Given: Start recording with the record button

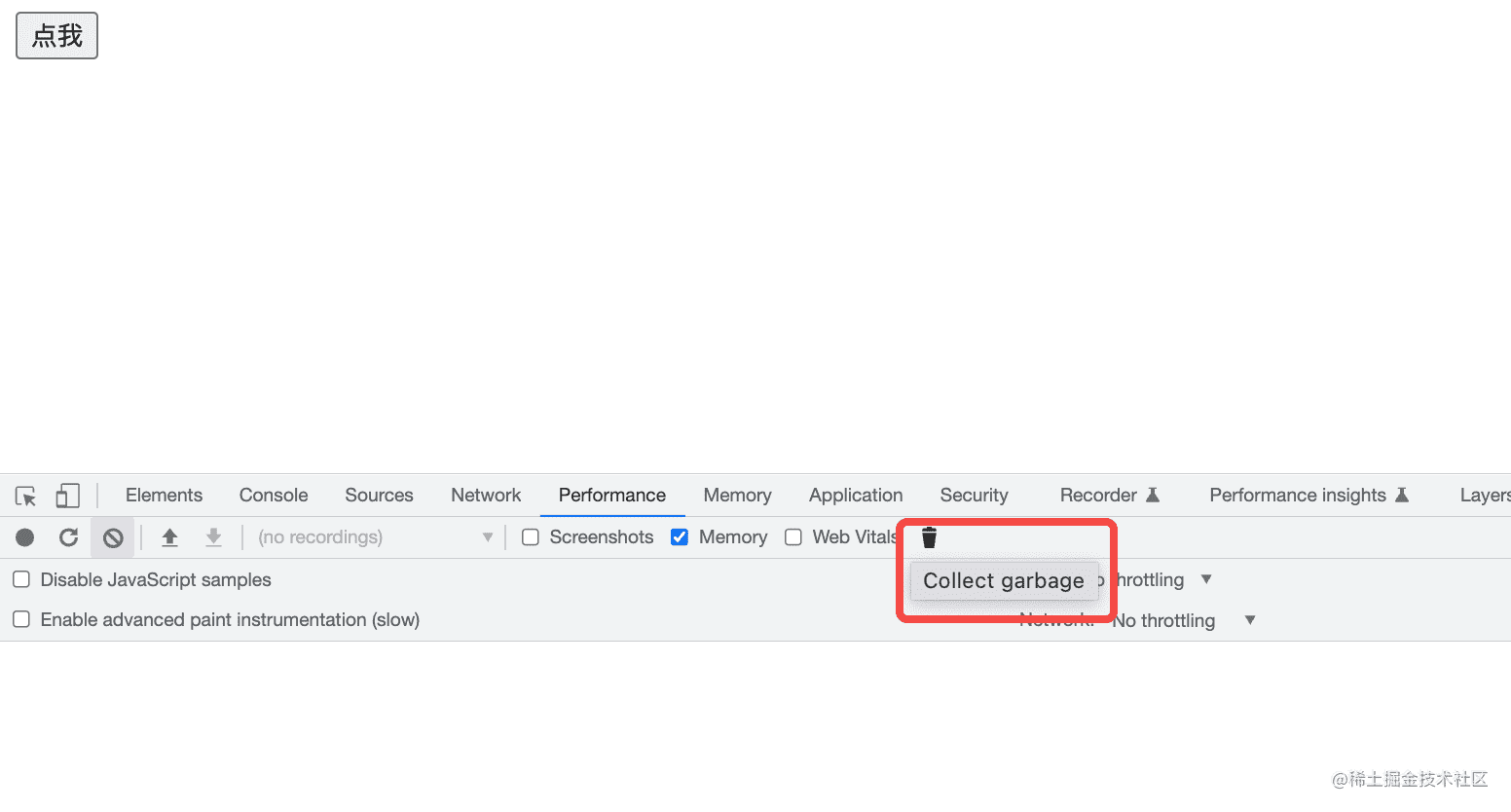Looking at the screenshot, I should click(x=25, y=537).
